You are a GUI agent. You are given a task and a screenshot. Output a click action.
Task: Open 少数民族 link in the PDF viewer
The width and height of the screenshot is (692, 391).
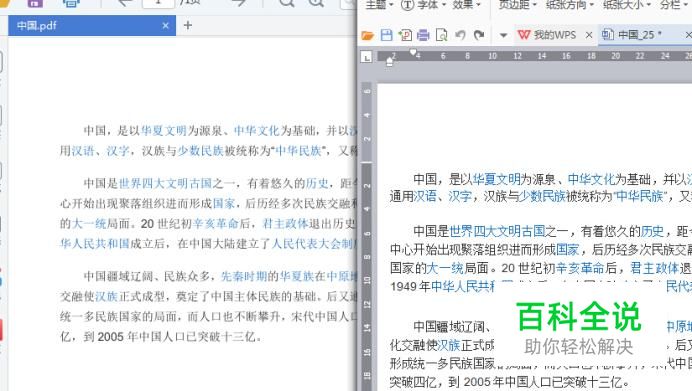[200, 151]
